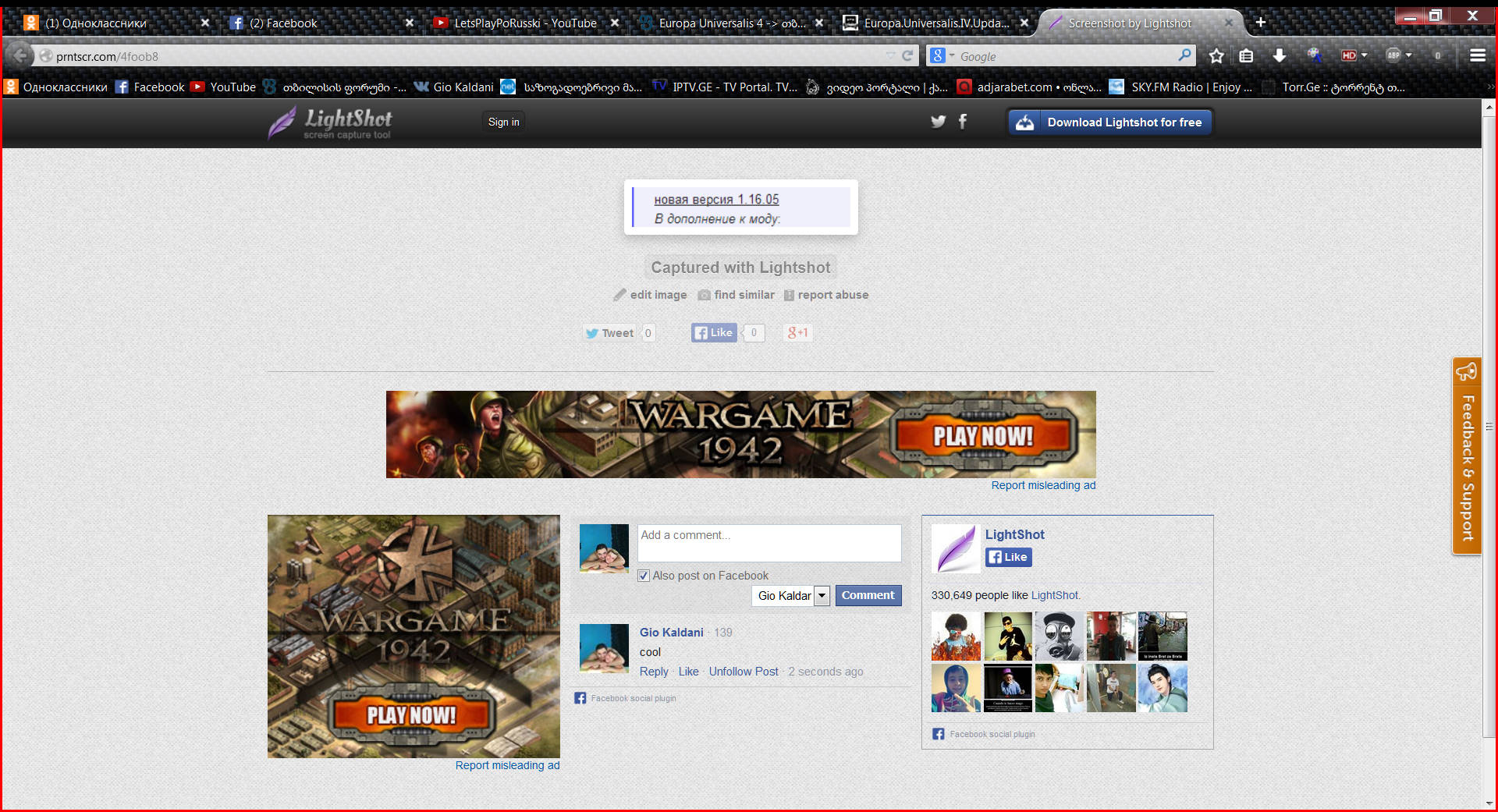Click Like in the LightShot Facebook box
Image resolution: width=1498 pixels, height=812 pixels.
(1009, 557)
